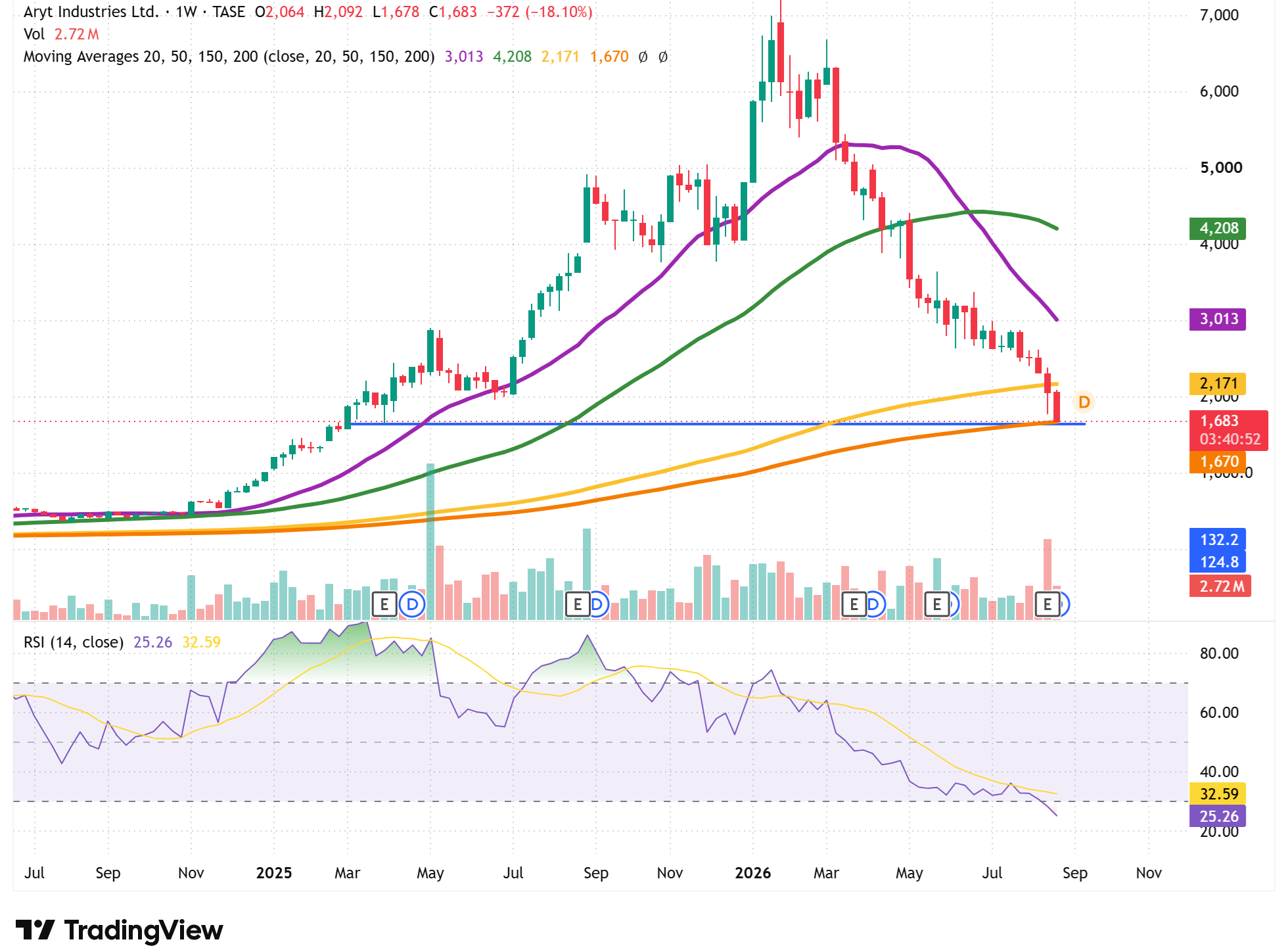The height and width of the screenshot is (948, 1288).
Task: Click the 7,000 price scale label
Action: [x=1219, y=15]
